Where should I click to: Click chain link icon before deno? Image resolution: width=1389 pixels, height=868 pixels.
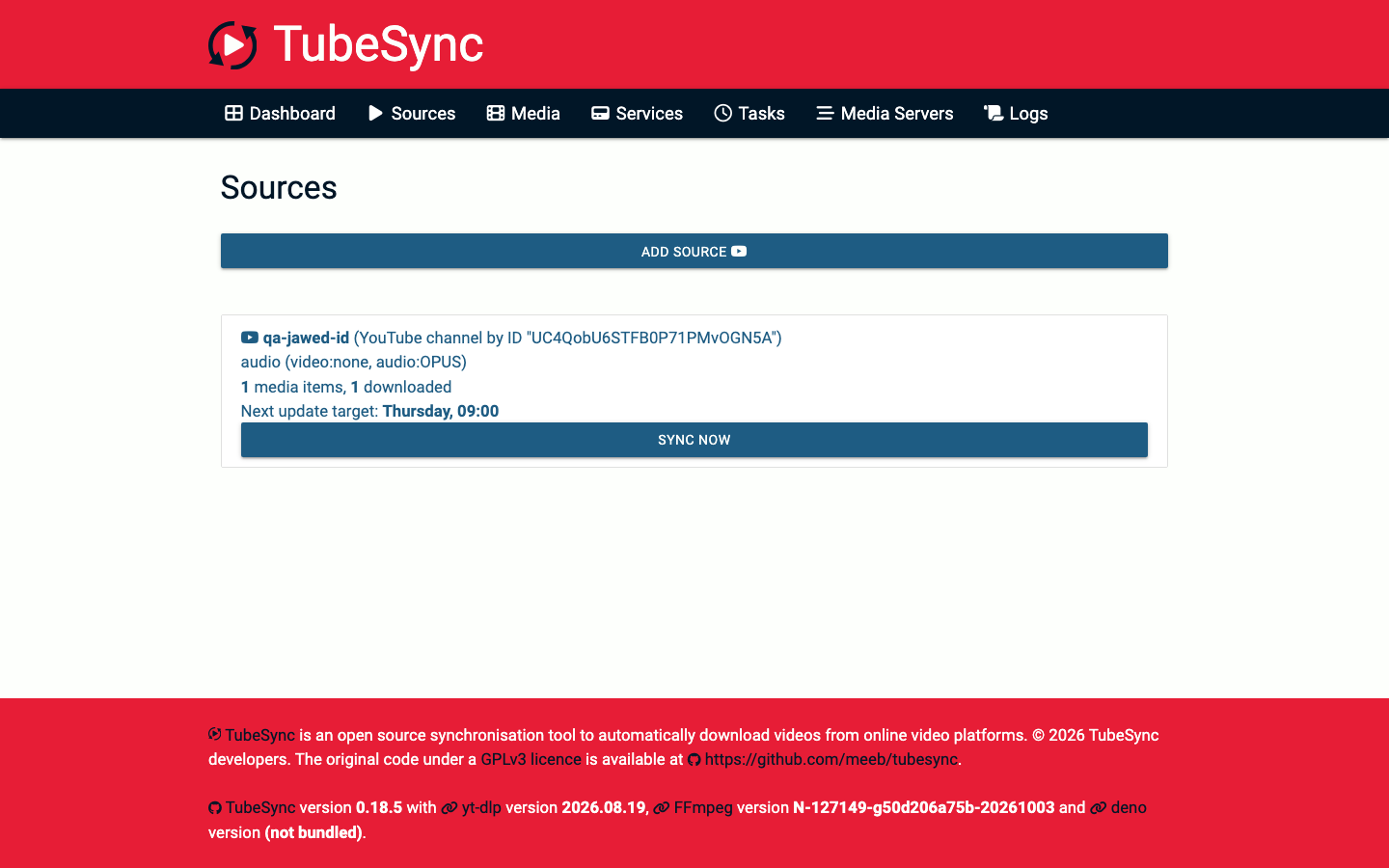1099,808
